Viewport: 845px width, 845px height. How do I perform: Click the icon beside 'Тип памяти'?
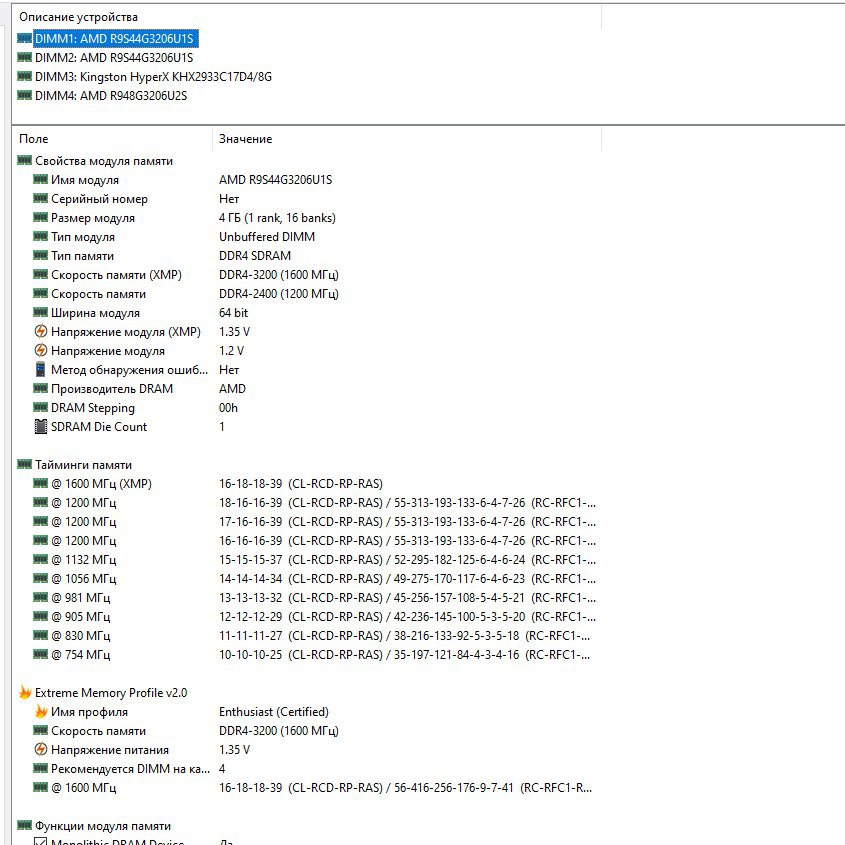(x=40, y=255)
